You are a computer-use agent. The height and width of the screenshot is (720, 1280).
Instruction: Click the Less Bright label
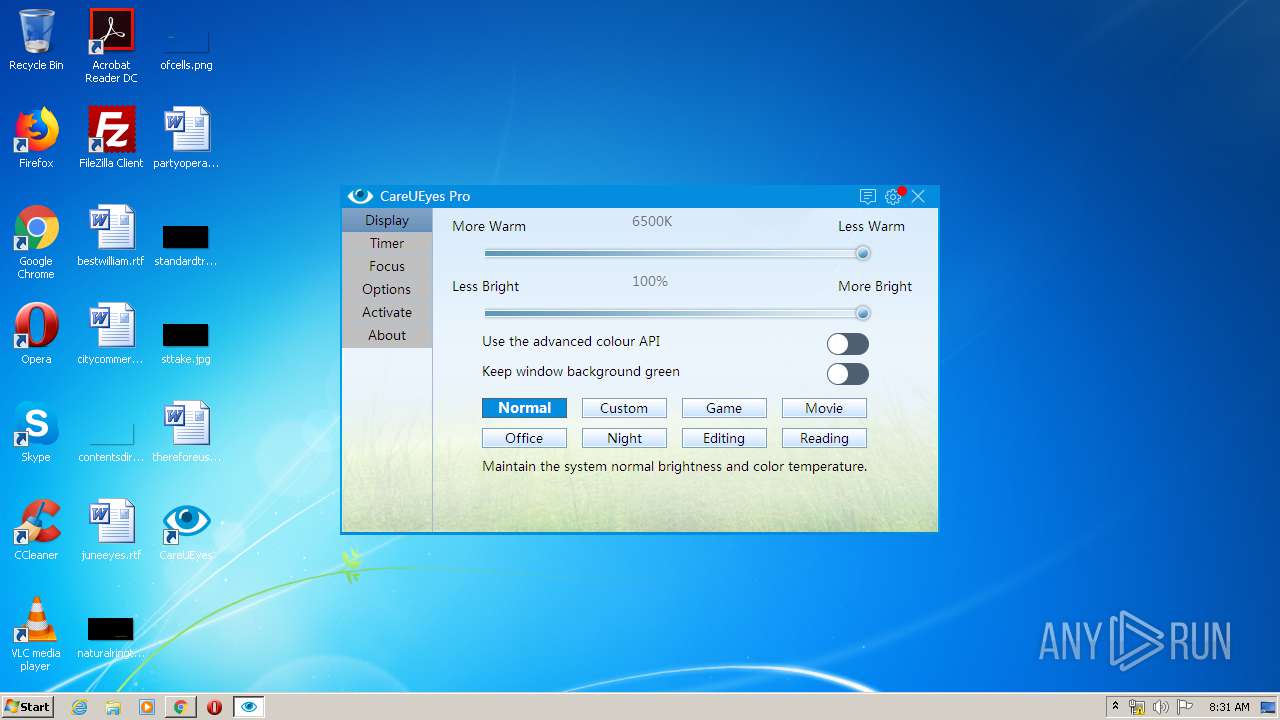(486, 286)
